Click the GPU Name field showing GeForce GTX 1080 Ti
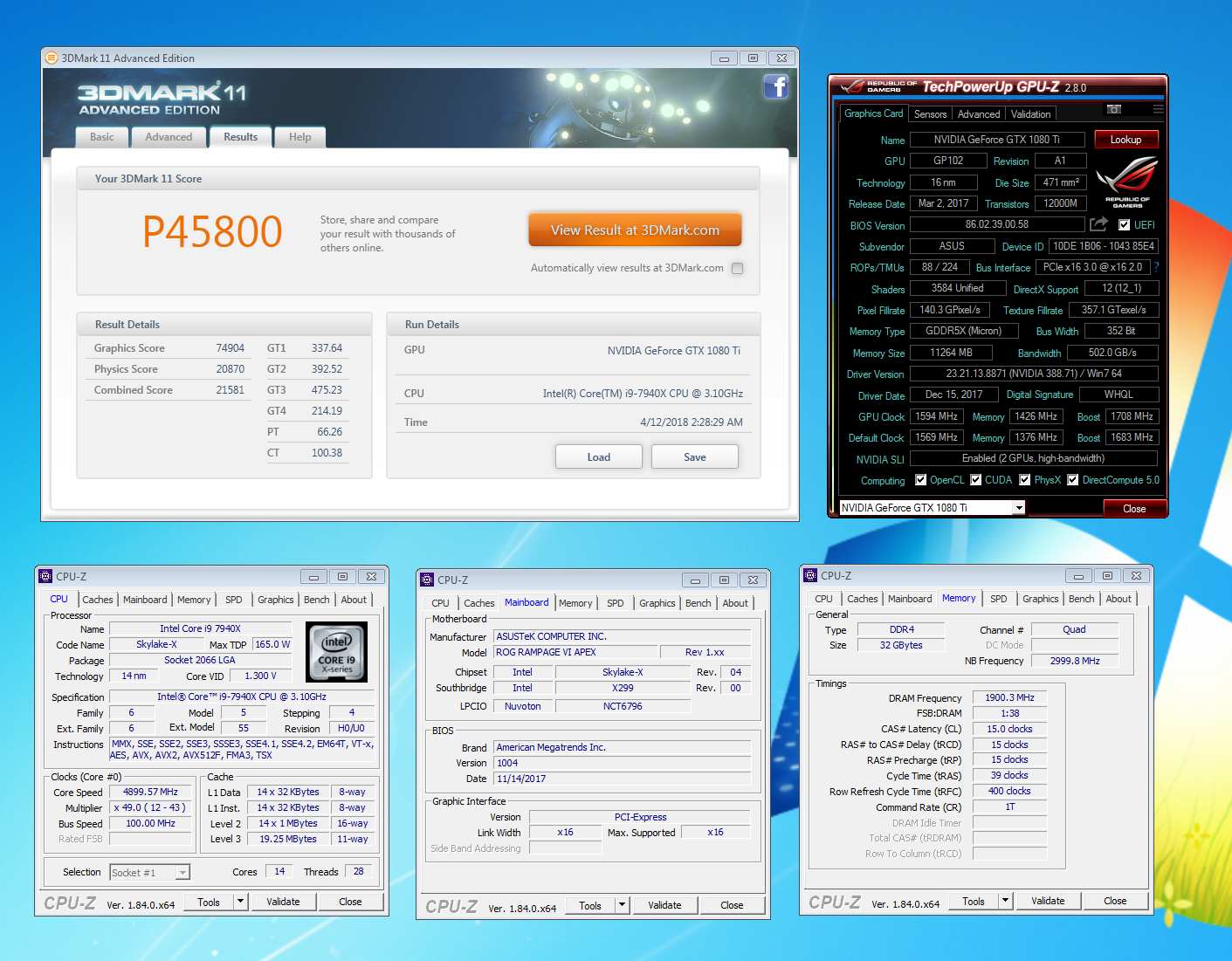This screenshot has width=1232, height=961. [x=997, y=140]
